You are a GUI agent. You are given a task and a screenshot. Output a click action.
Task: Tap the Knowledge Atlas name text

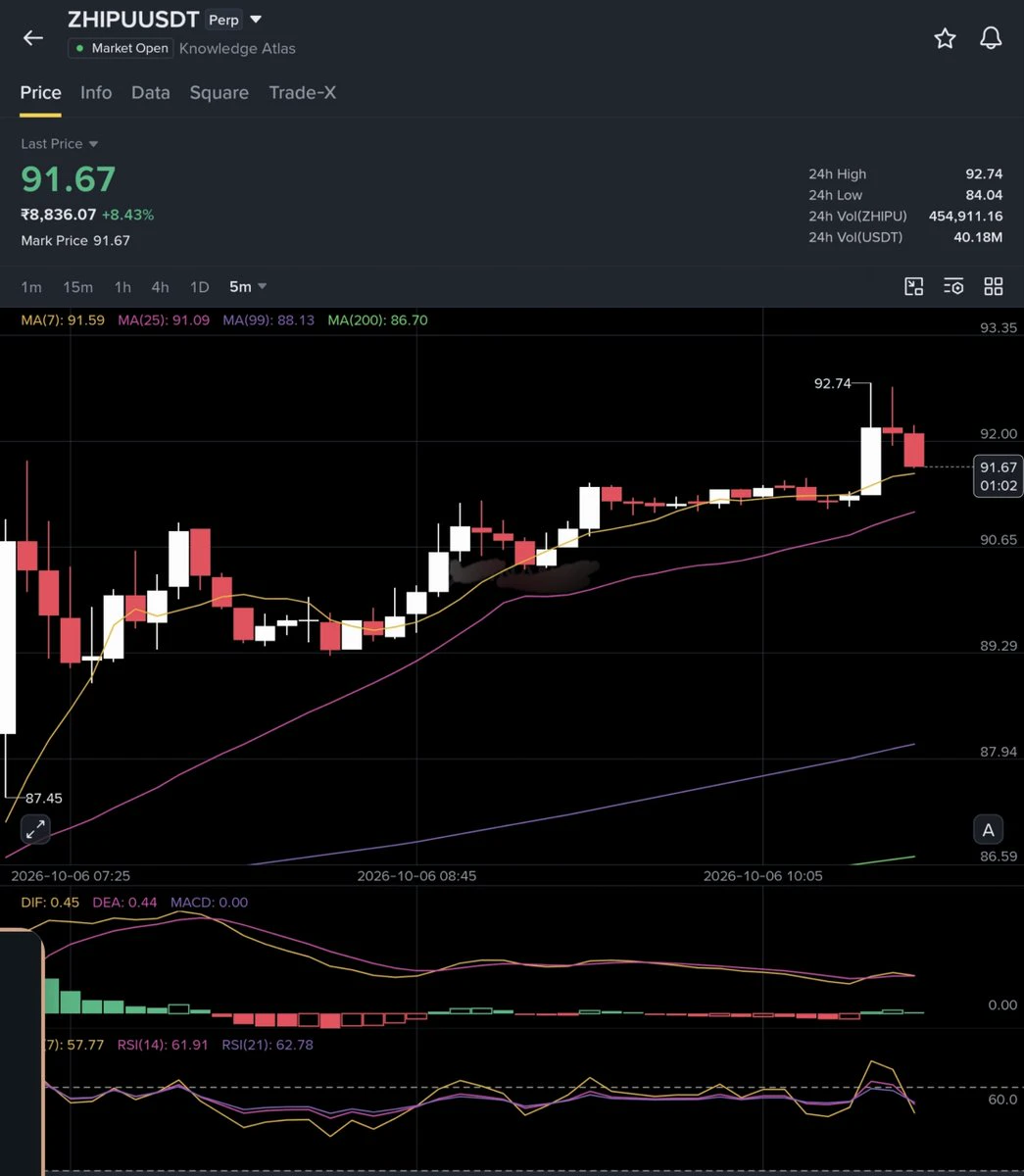coord(237,48)
